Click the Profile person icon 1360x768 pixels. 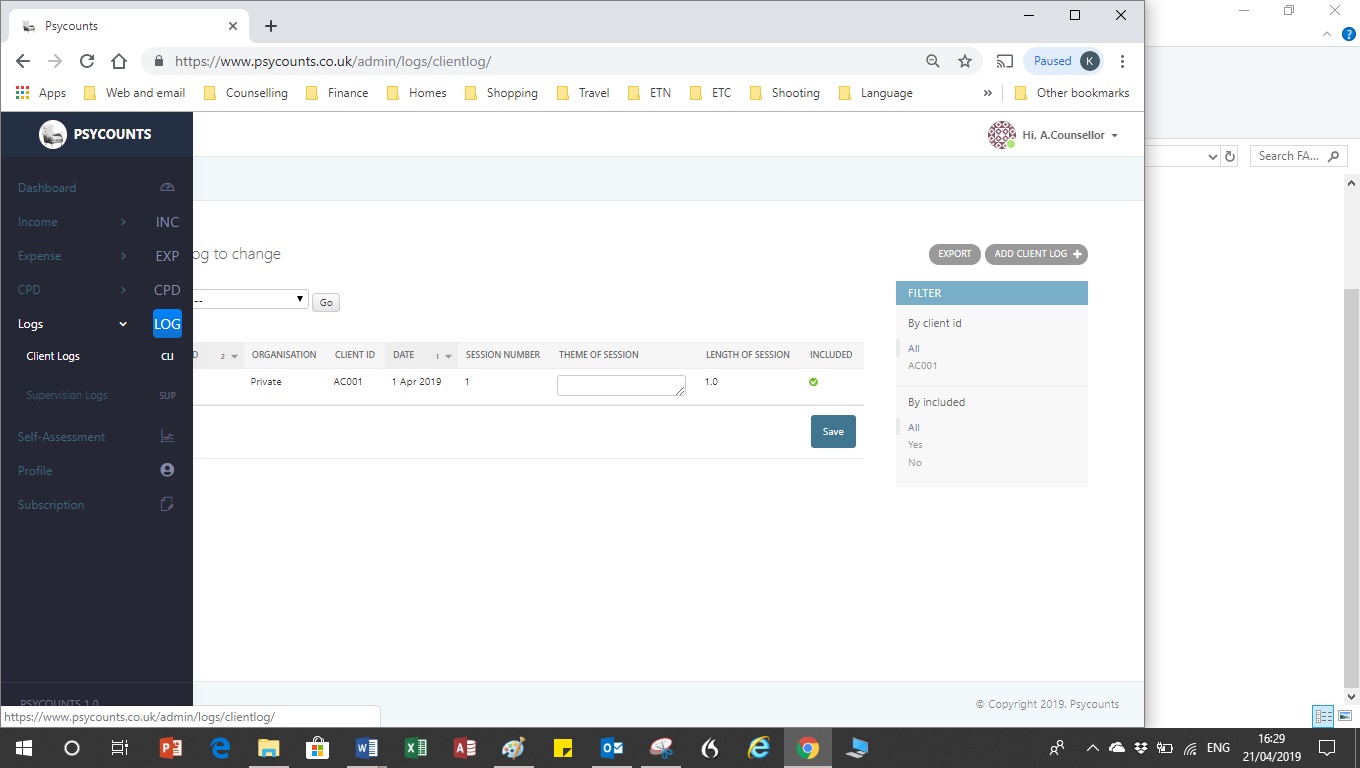pos(167,471)
